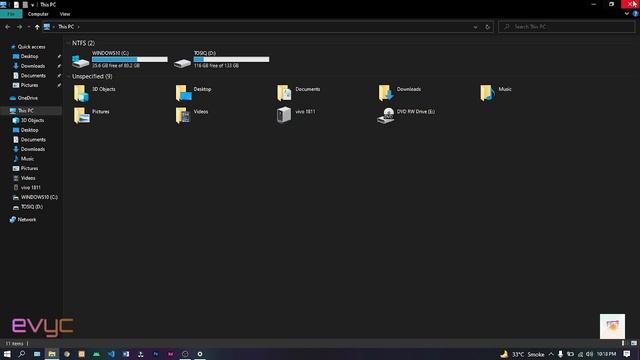Go back using the Back arrow
Screen dimensions: 640x360
pos(7,27)
